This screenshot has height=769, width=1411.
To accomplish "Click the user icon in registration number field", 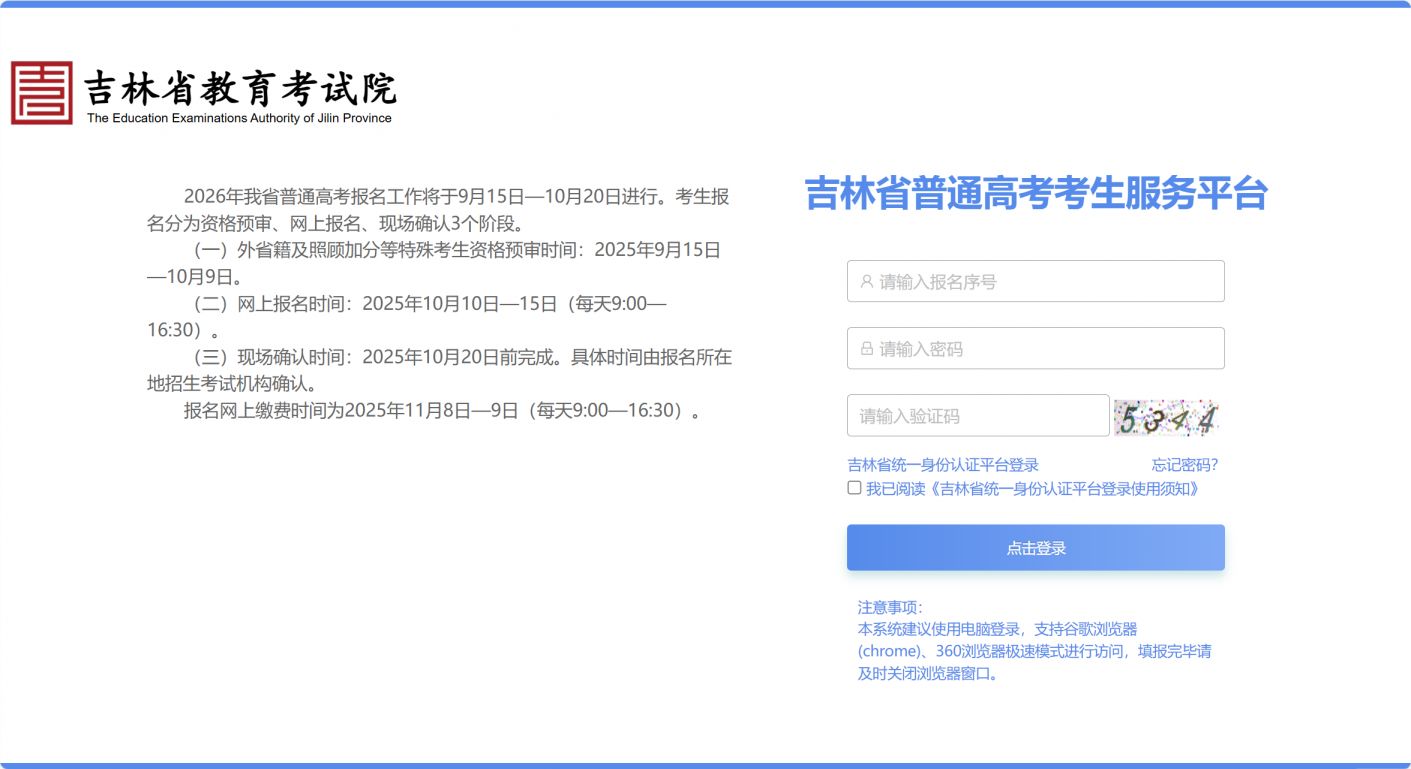I will (x=866, y=282).
